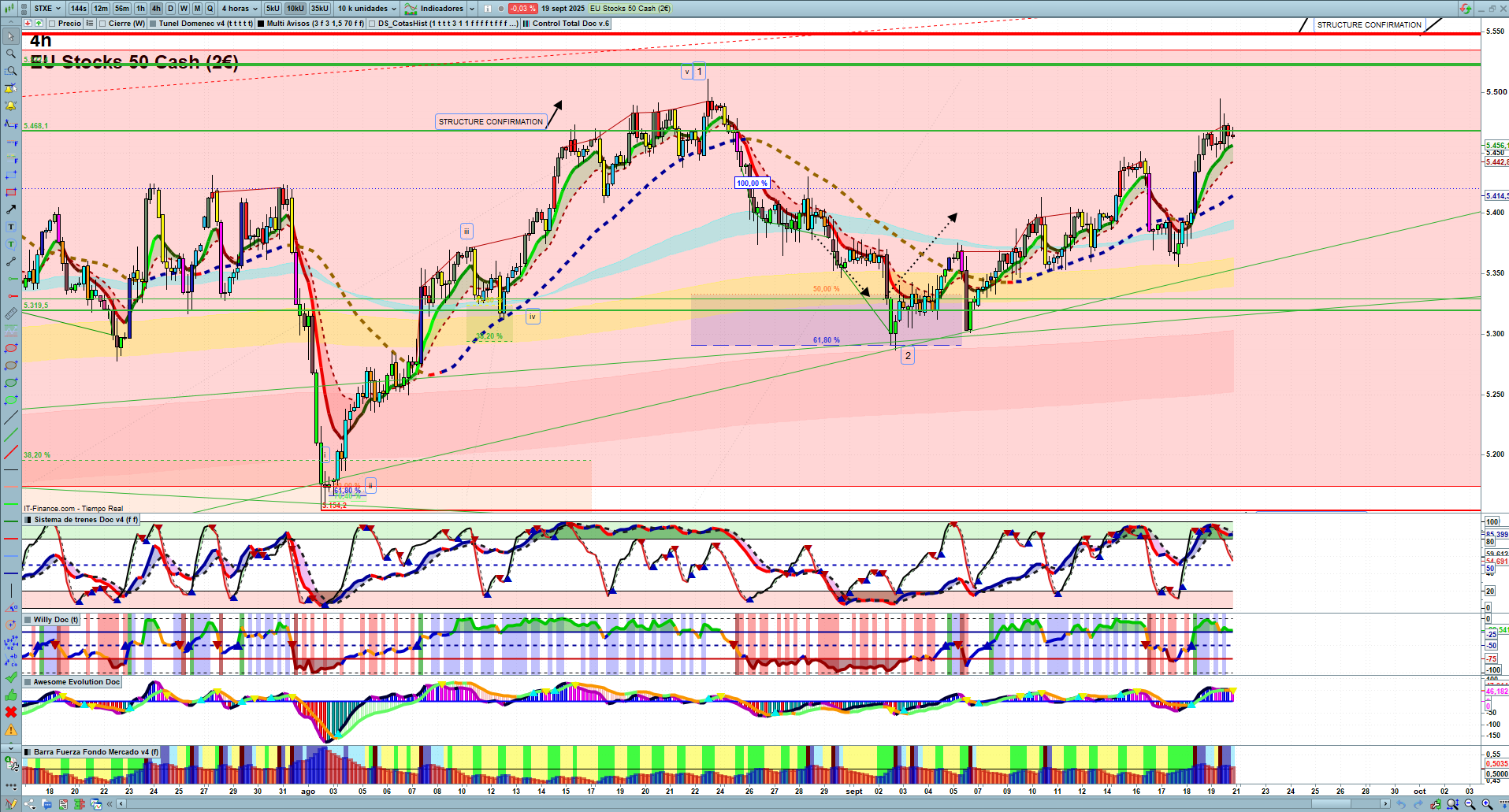Toggle the Multi Avisos indicator box

[x=261, y=24]
